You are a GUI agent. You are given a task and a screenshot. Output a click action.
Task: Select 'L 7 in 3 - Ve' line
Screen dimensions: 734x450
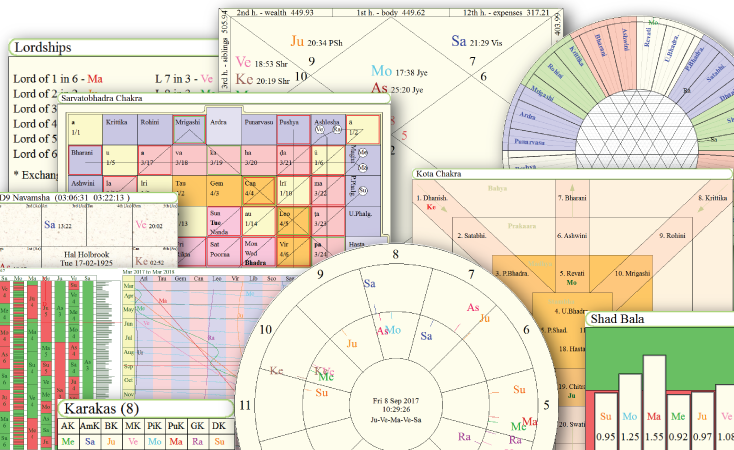tap(184, 79)
